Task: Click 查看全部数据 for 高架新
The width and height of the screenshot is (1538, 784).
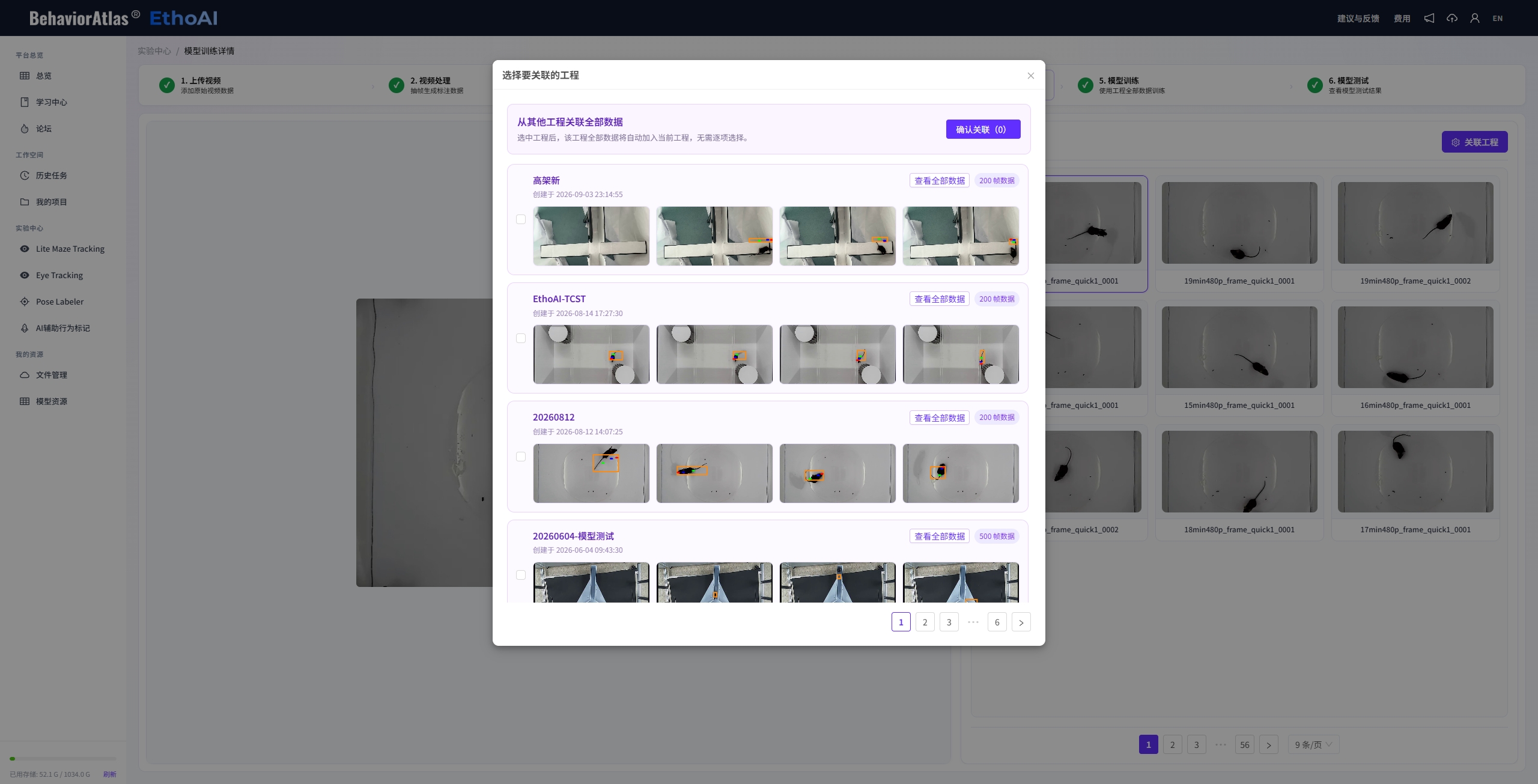Action: (940, 181)
